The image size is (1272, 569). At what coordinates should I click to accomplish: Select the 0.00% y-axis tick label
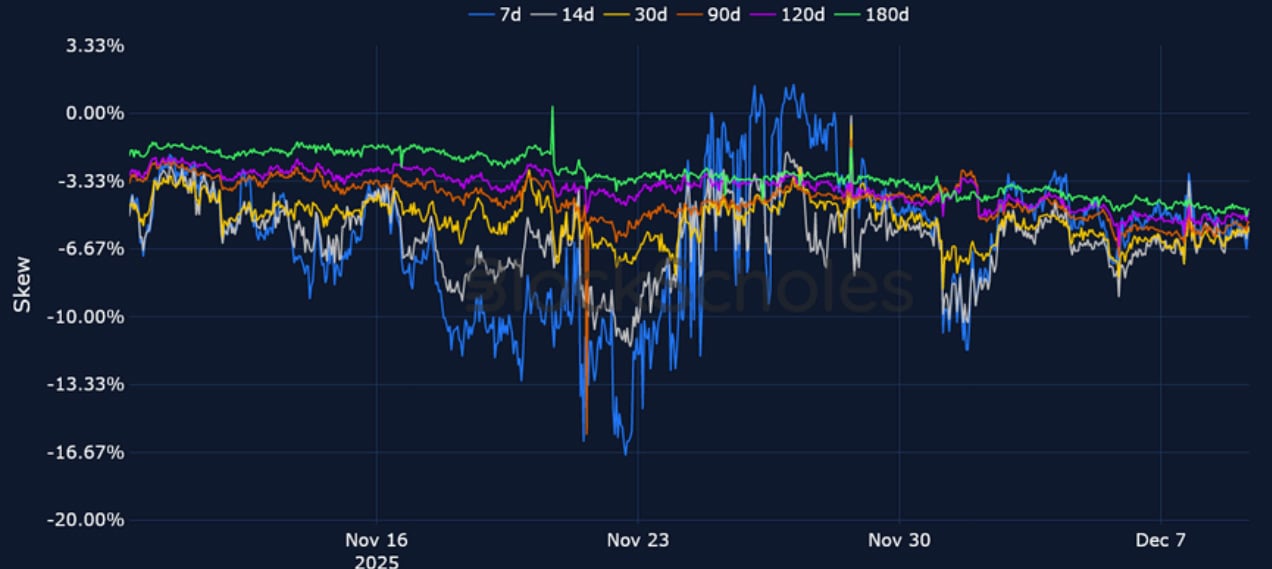pyautogui.click(x=95, y=114)
